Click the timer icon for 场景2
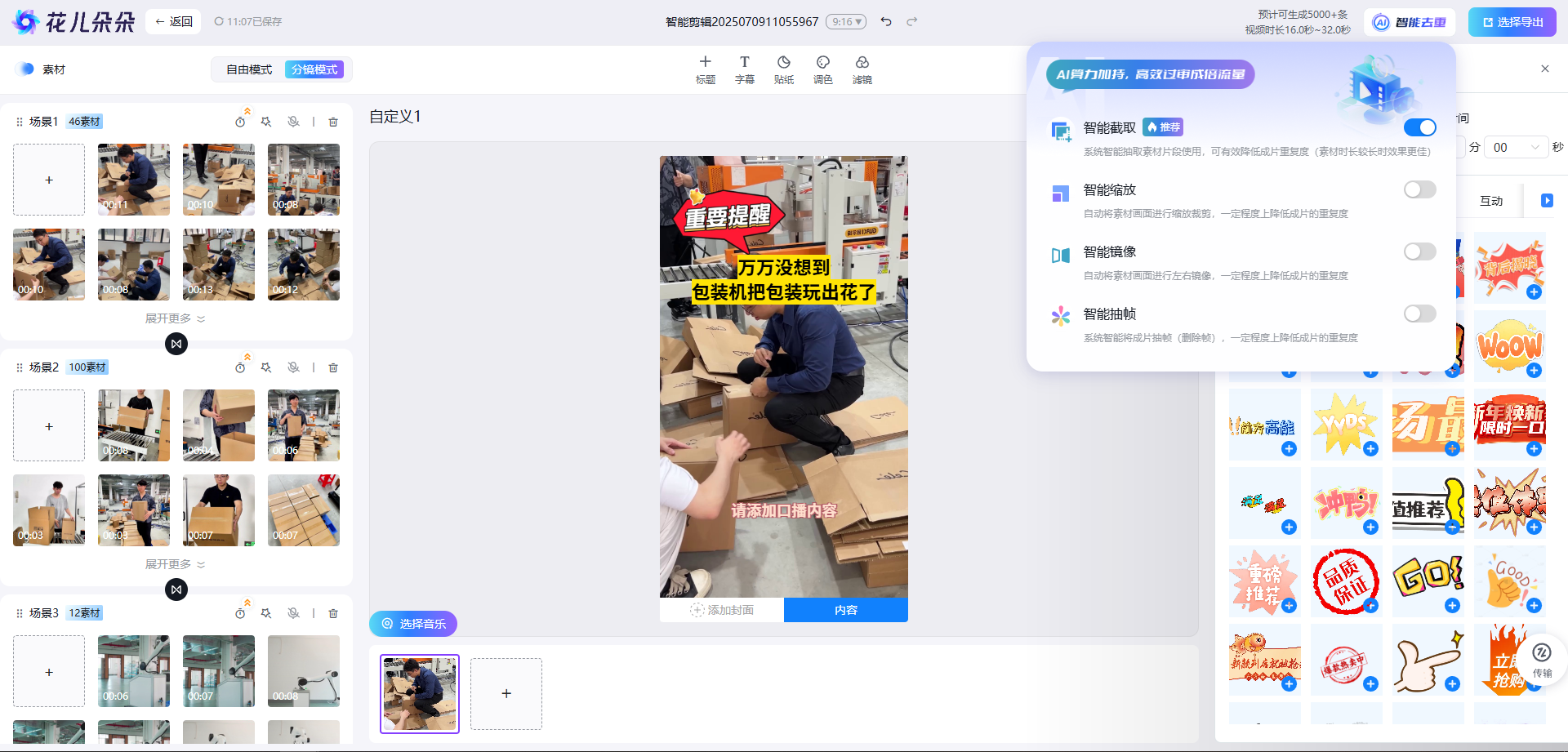 coord(240,368)
